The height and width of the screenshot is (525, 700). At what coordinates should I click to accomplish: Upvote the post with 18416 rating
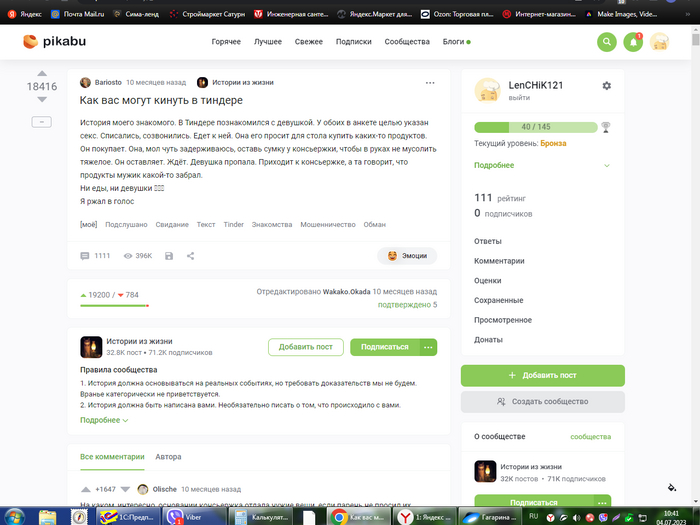42,73
